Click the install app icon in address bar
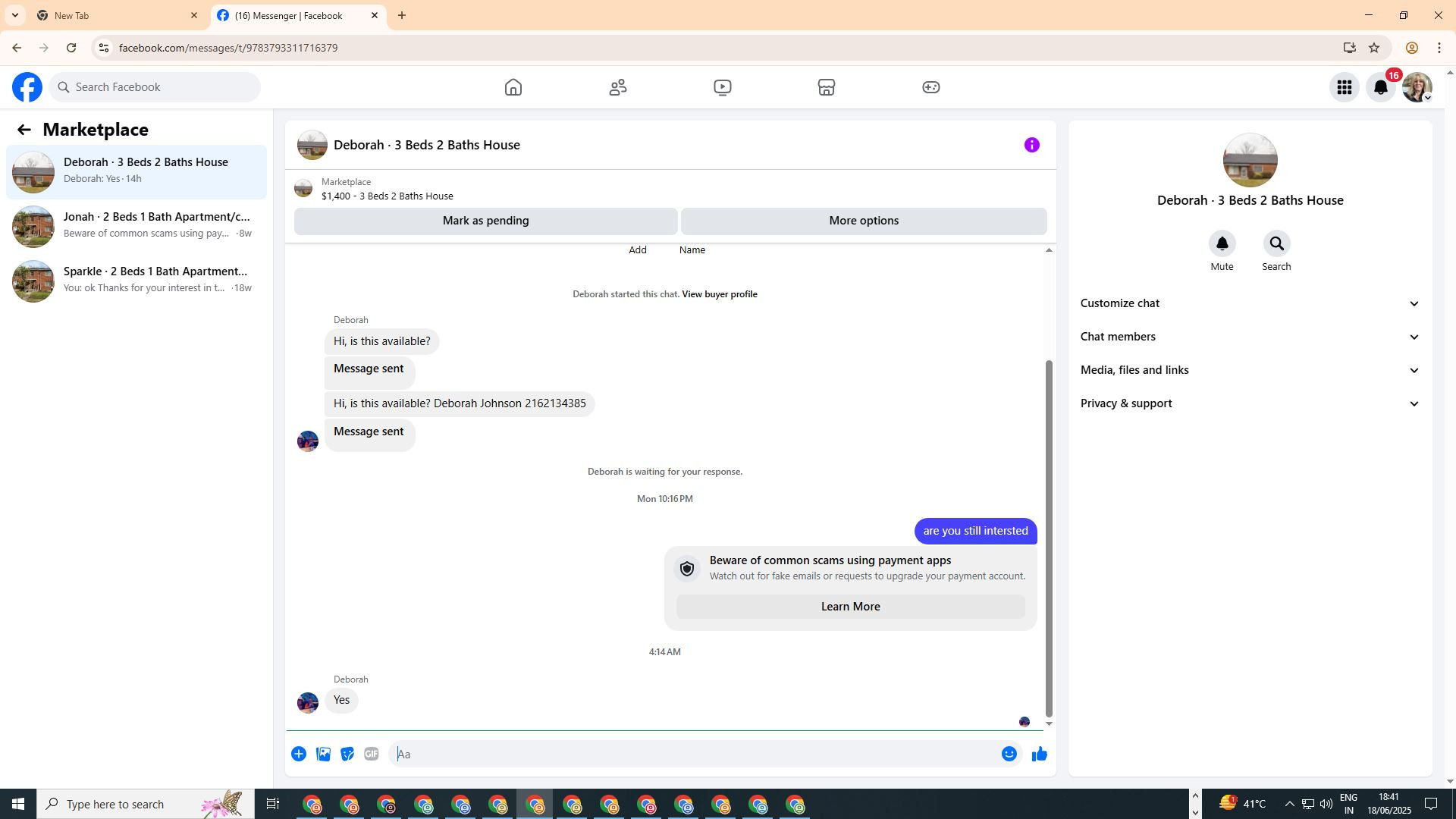 [x=1349, y=48]
